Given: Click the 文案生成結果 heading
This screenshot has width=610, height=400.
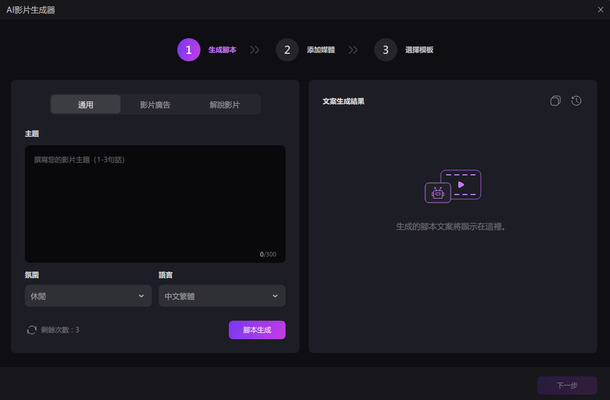Looking at the screenshot, I should (343, 101).
